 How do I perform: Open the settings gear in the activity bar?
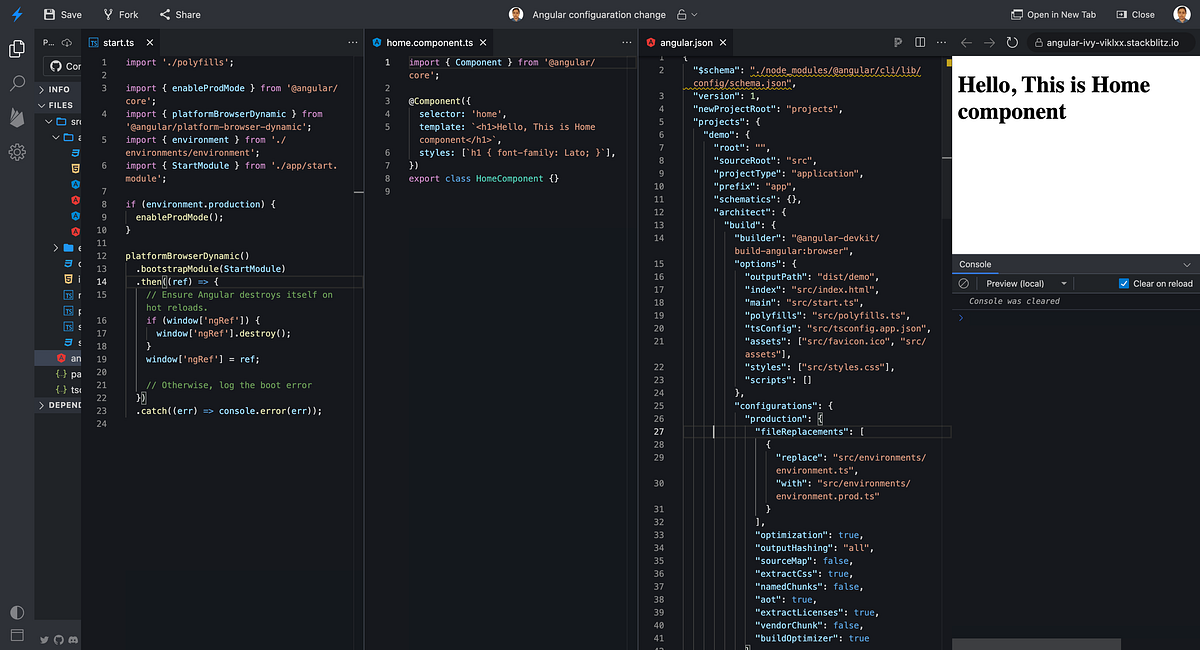[16, 152]
